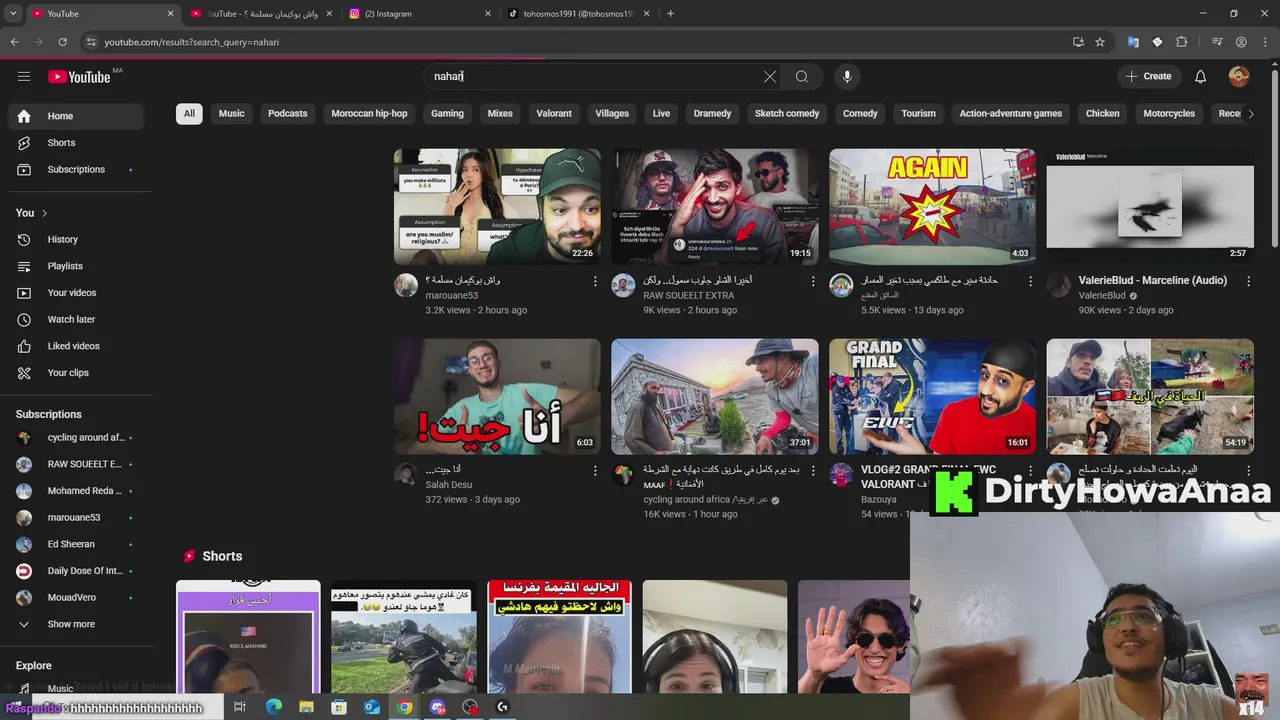This screenshot has height=720, width=1280.
Task: Open more options for ValerieBlud Marceline video
Action: (1248, 282)
